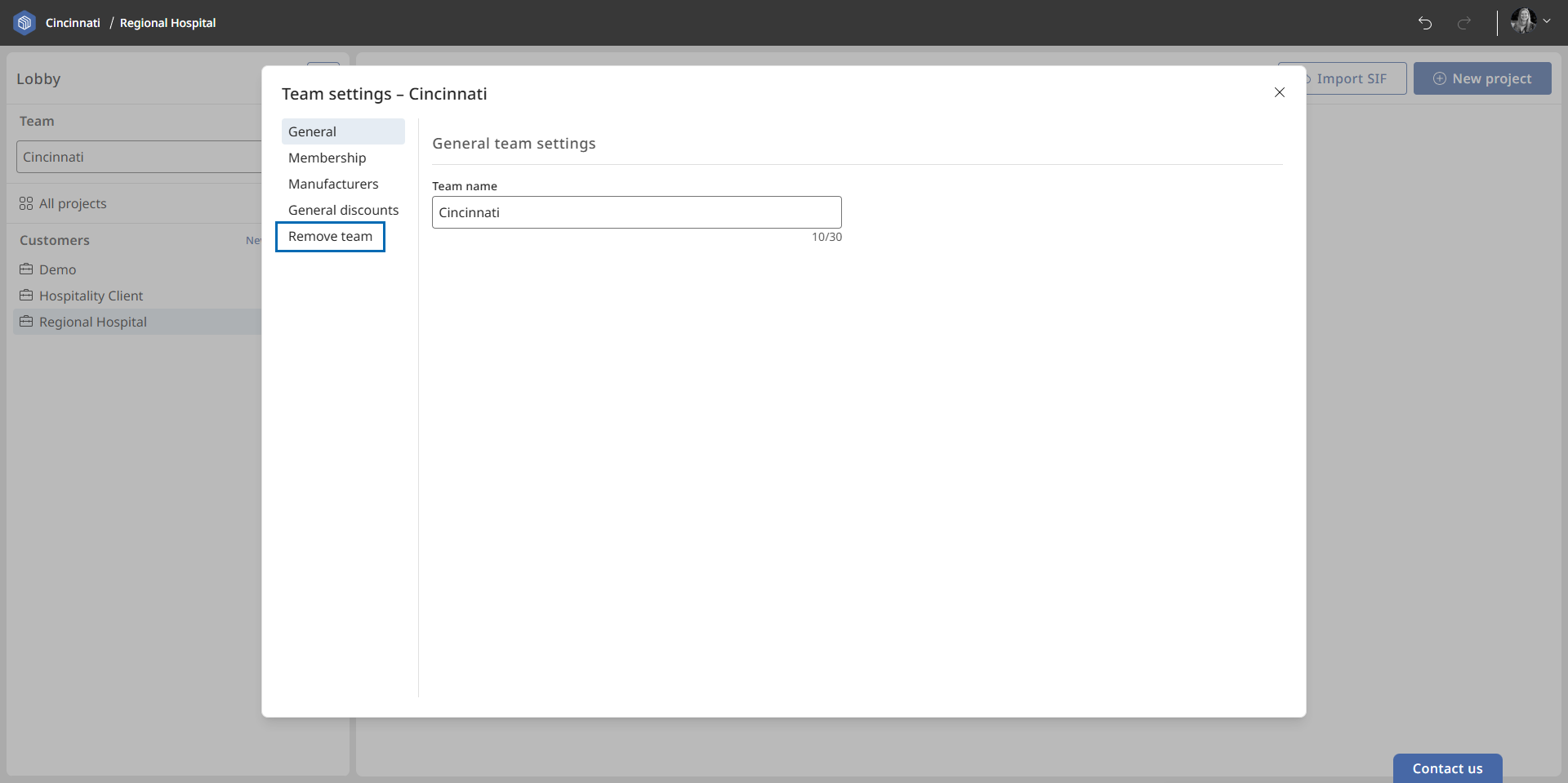Select the Demo customer
This screenshot has height=783, width=1568.
[57, 269]
